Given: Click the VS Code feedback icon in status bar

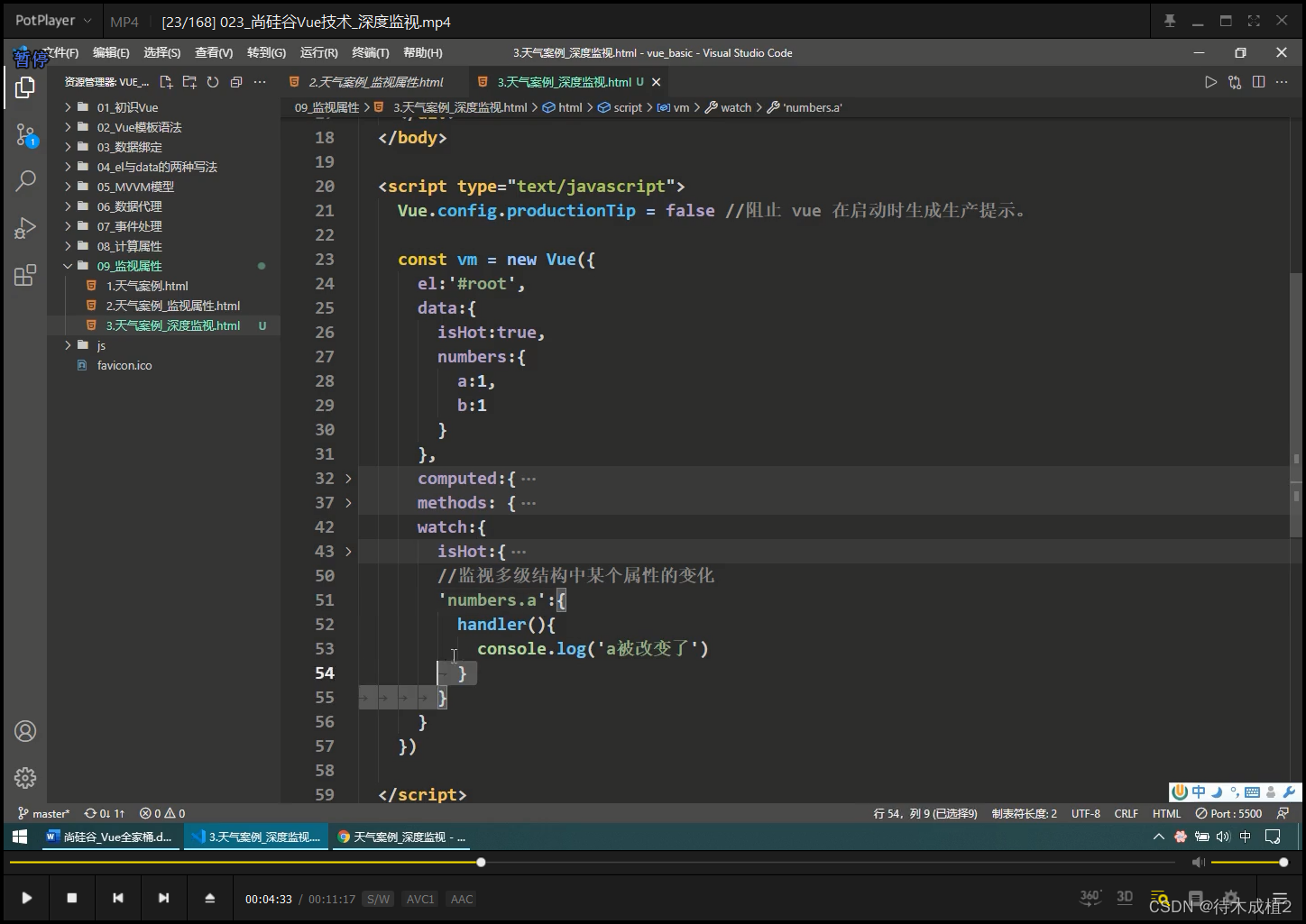Looking at the screenshot, I should coord(1283,813).
